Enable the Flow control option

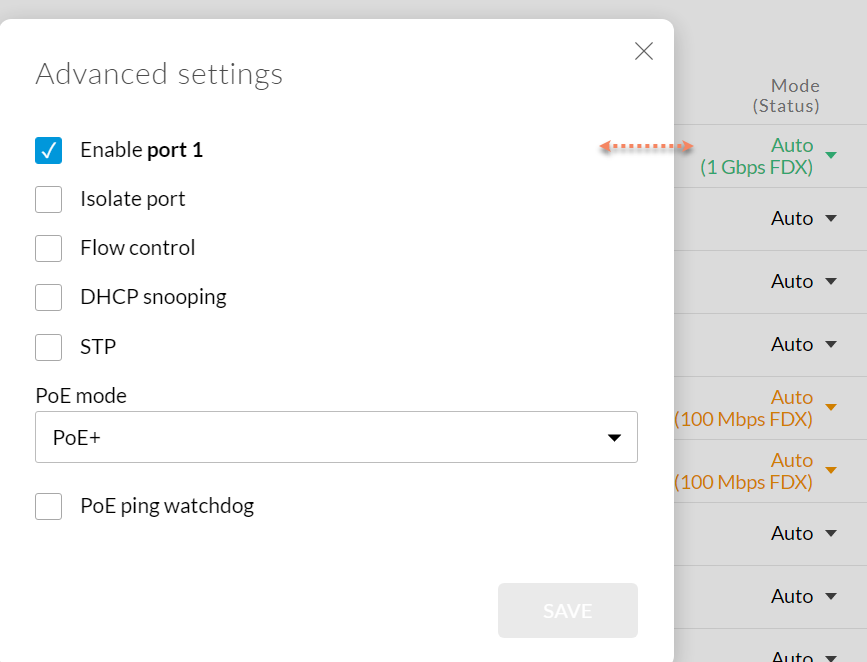[x=49, y=248]
